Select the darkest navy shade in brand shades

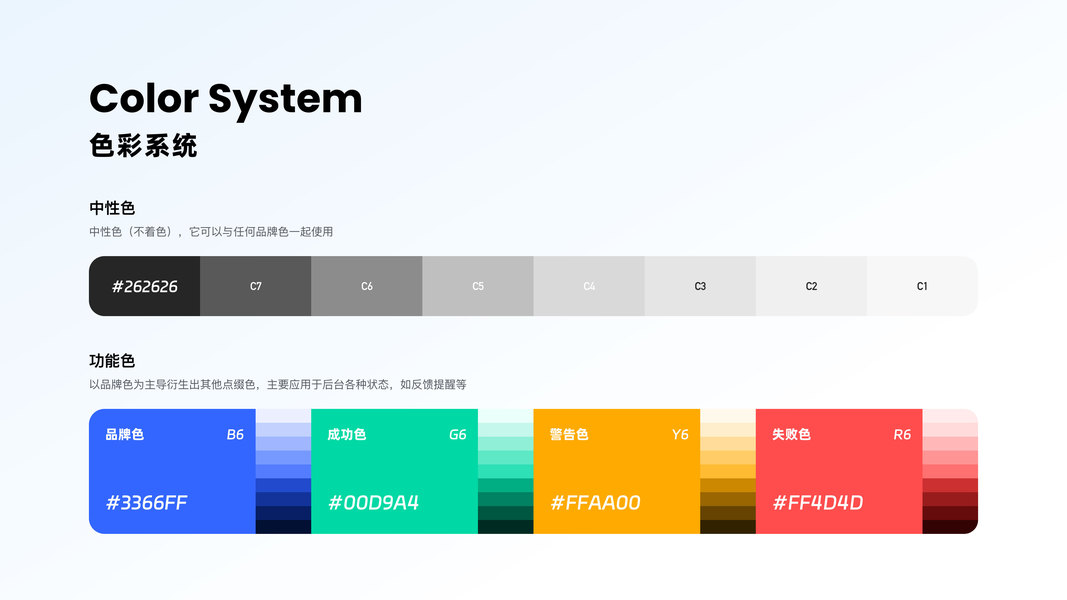coord(283,527)
